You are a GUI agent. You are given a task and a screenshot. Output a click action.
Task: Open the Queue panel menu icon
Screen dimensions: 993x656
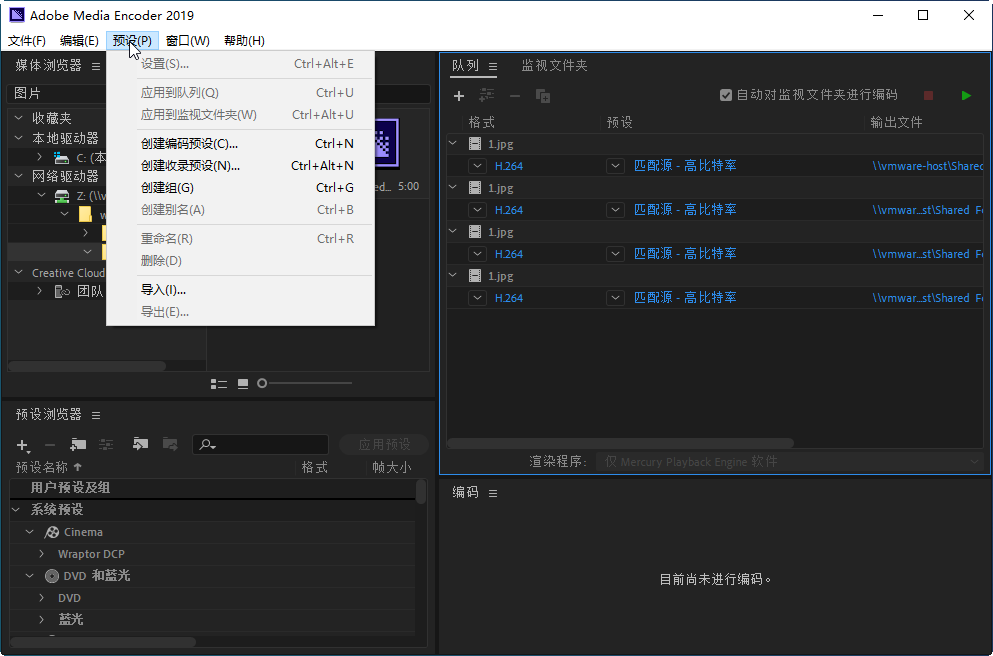[x=493, y=66]
